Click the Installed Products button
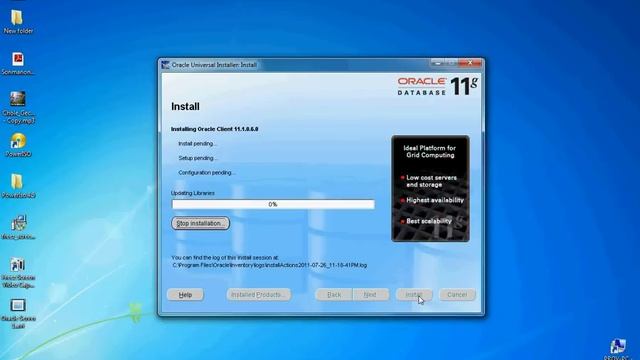This screenshot has height=360, width=640. pyautogui.click(x=259, y=295)
